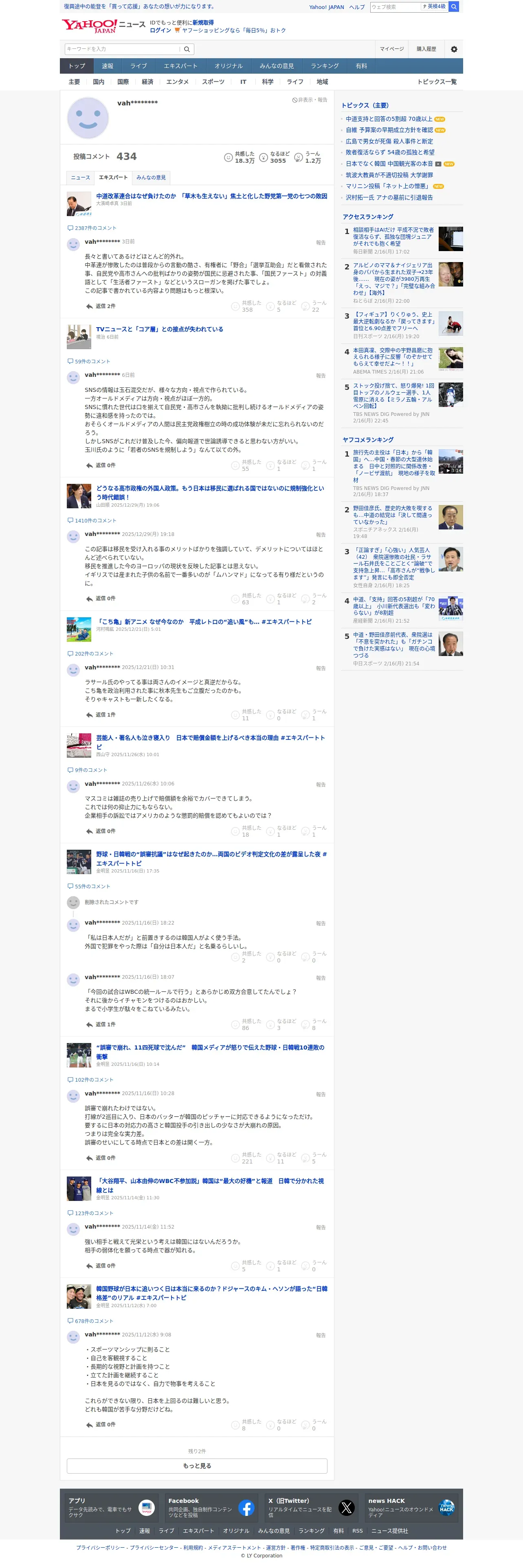
Task: Click ヘルプ link in top bar
Action: (x=356, y=7)
